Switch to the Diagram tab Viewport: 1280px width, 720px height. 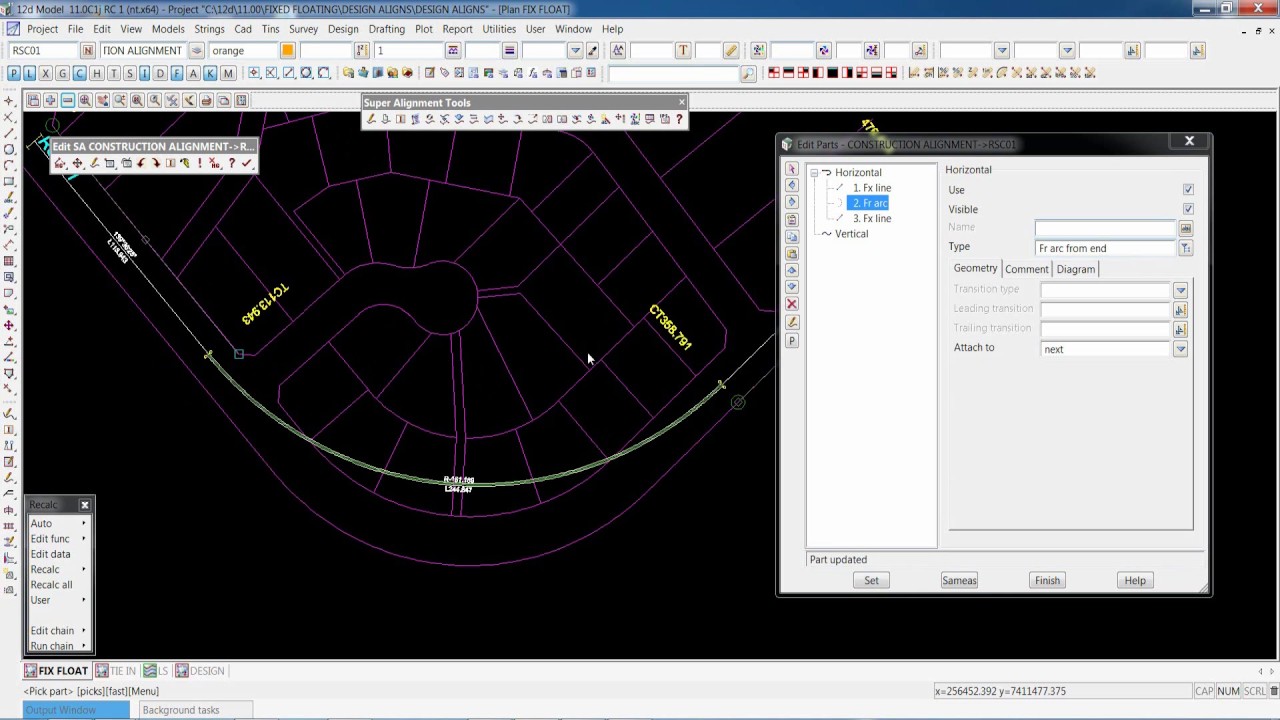pos(1076,269)
